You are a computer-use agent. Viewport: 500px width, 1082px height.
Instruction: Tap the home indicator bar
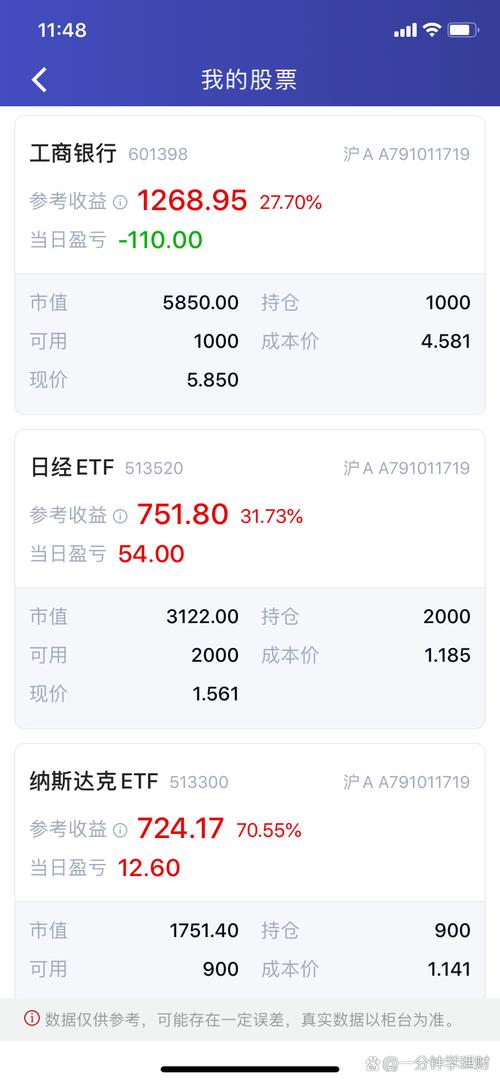[x=250, y=1069]
